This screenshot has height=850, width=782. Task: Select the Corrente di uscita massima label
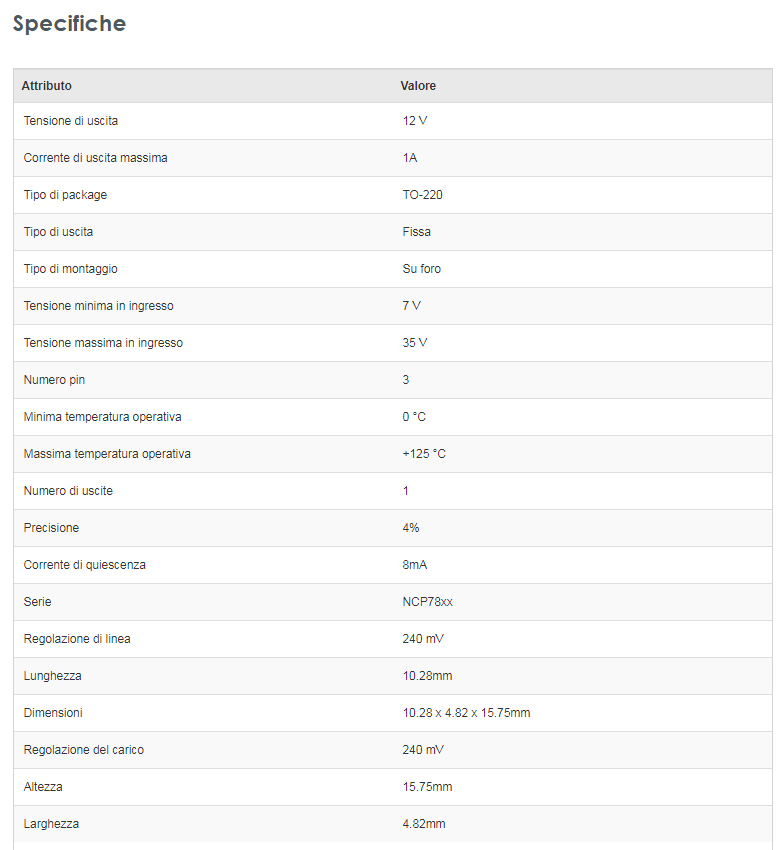[x=96, y=158]
